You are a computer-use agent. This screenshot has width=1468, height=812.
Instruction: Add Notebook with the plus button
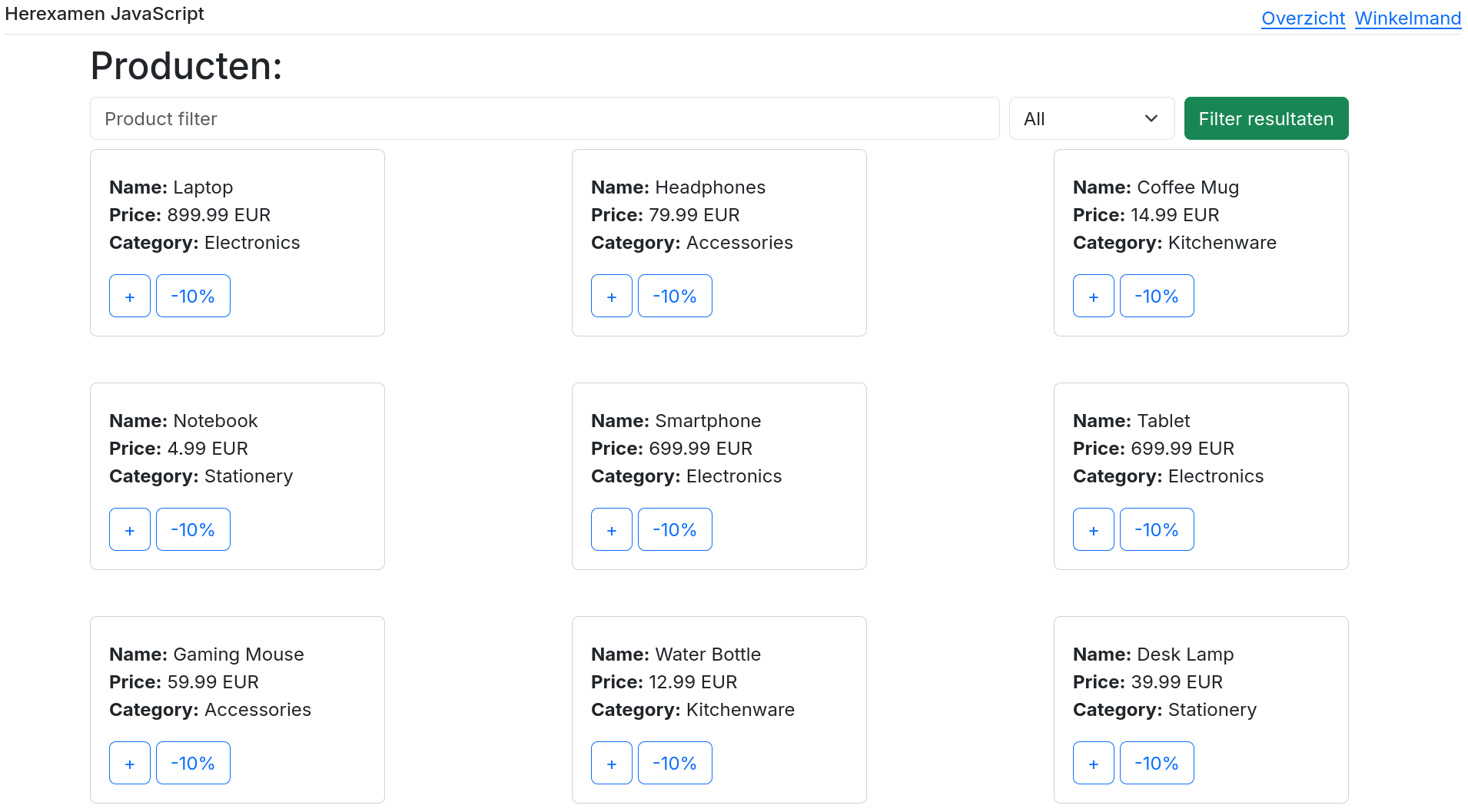pos(129,530)
